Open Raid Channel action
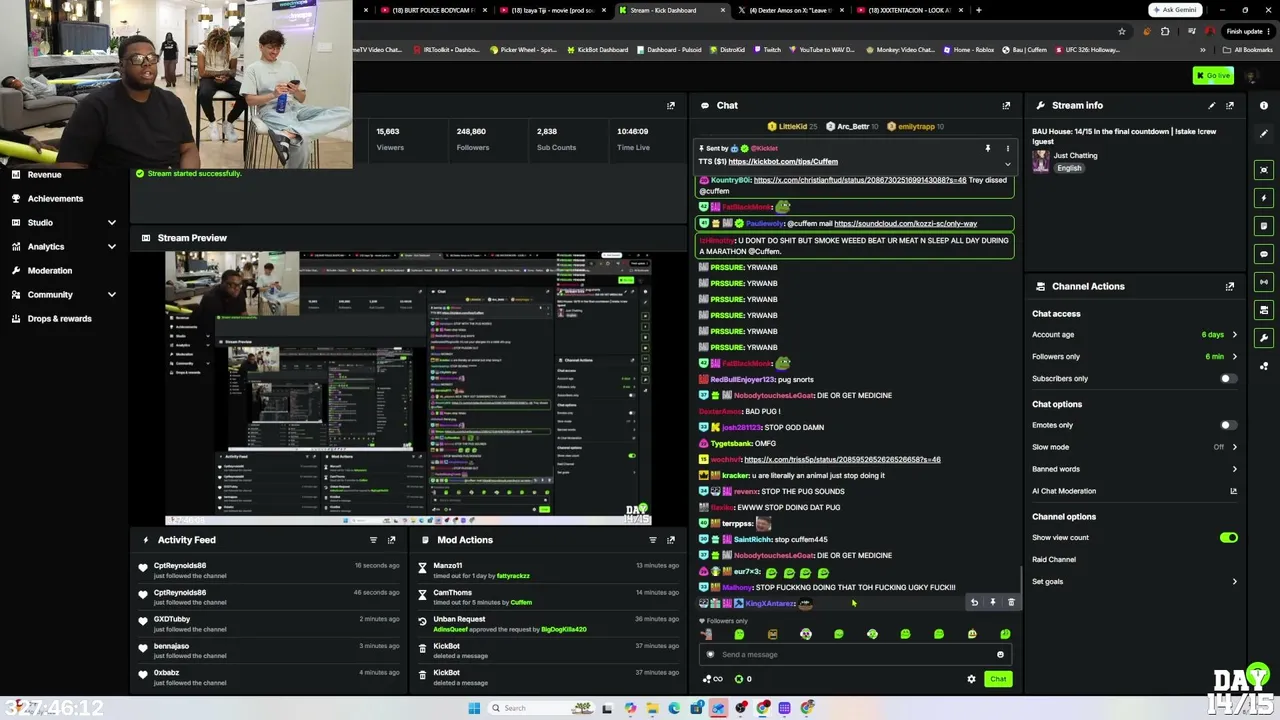The height and width of the screenshot is (720, 1280). (1054, 560)
